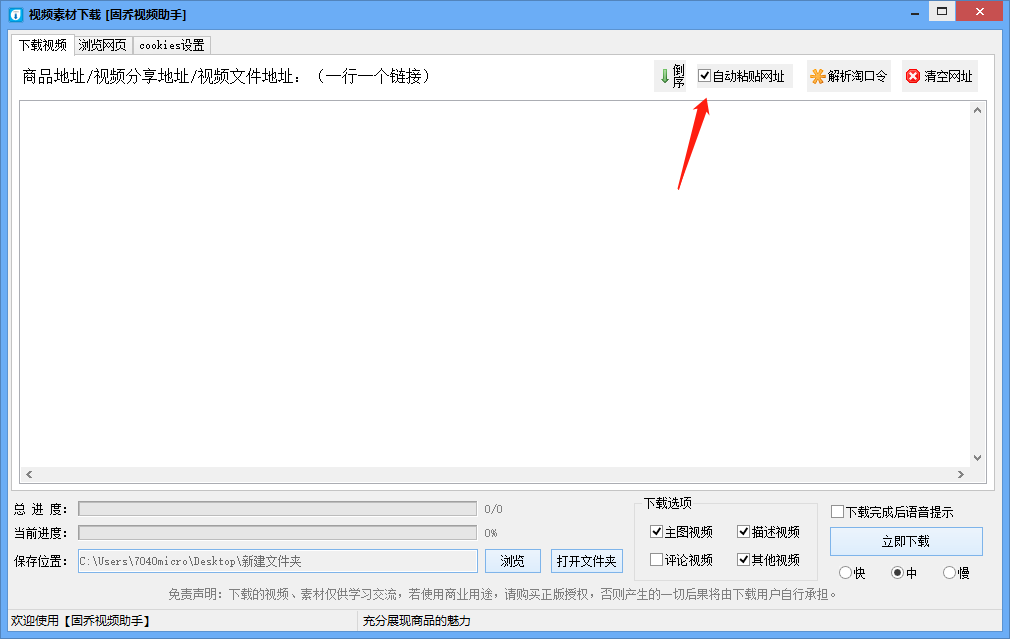The height and width of the screenshot is (639, 1010).
Task: Click the 清空网址 red icon
Action: pyautogui.click(x=912, y=75)
